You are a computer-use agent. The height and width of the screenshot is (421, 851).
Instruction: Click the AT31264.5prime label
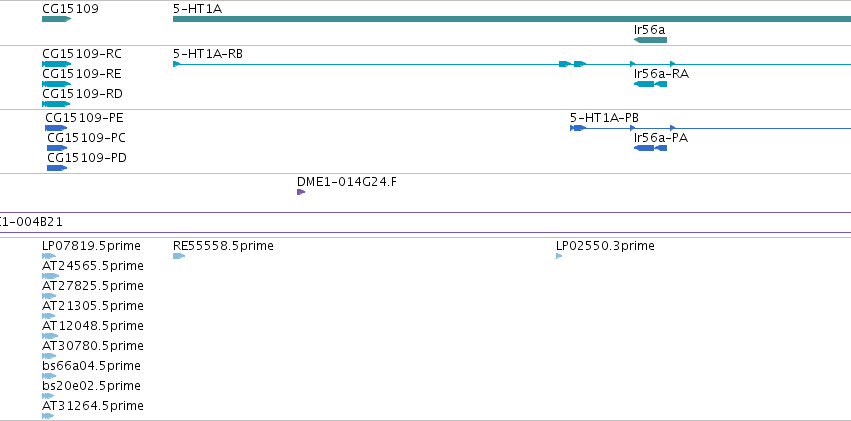(93, 406)
